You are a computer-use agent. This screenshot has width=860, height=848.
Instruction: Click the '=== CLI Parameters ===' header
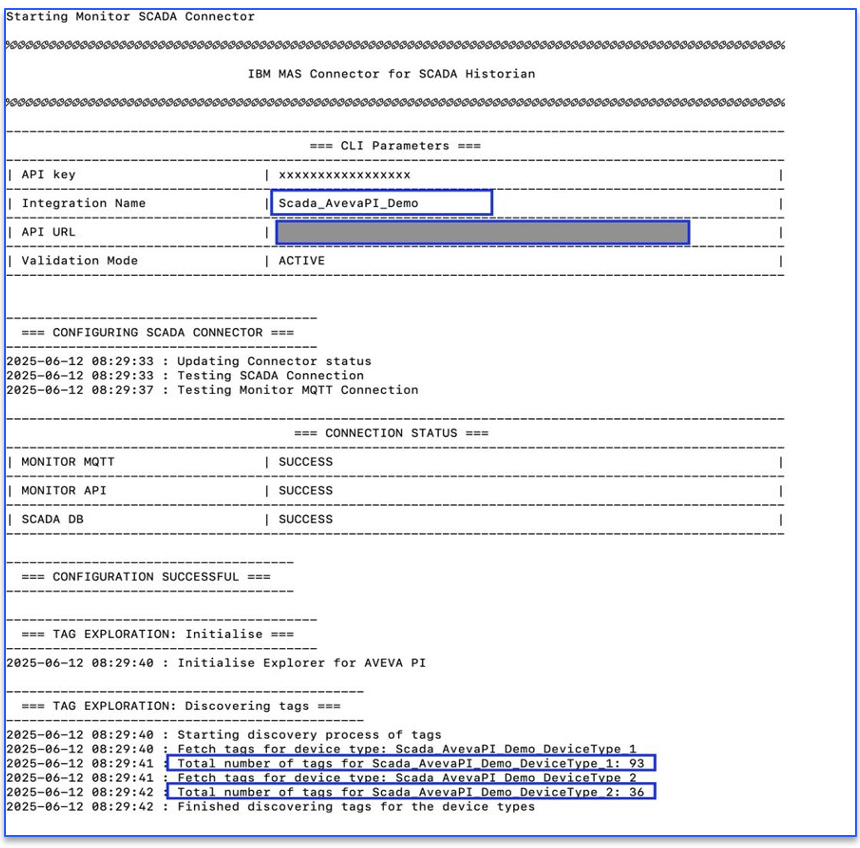pyautogui.click(x=395, y=145)
